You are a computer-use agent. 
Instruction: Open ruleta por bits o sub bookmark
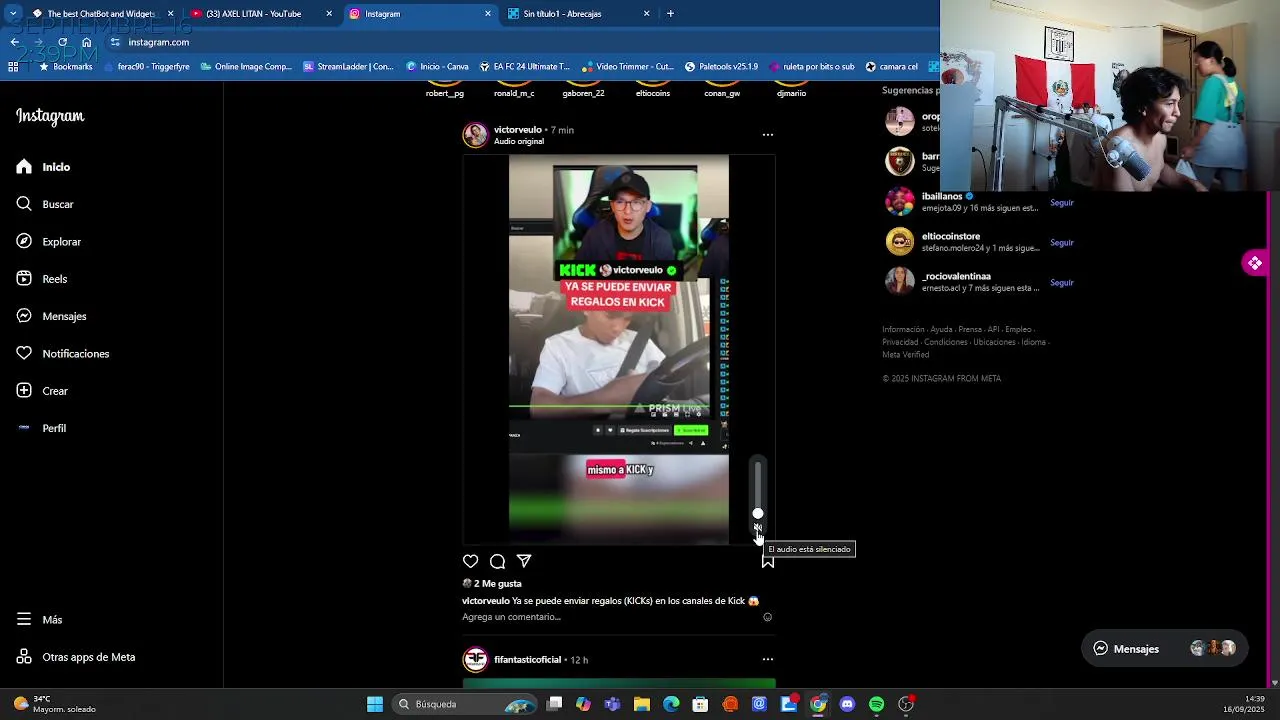click(x=811, y=67)
